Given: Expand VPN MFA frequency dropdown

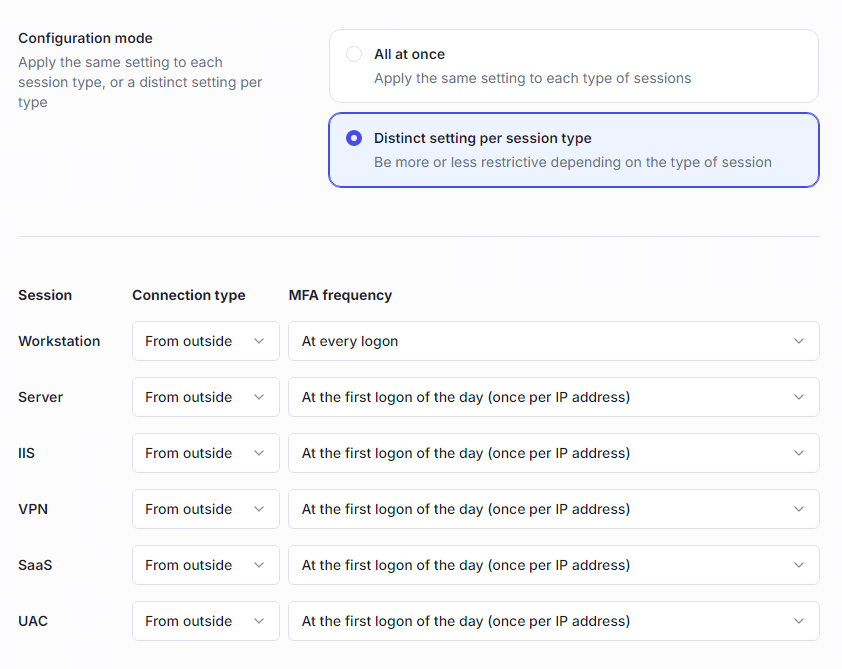Looking at the screenshot, I should [x=553, y=509].
